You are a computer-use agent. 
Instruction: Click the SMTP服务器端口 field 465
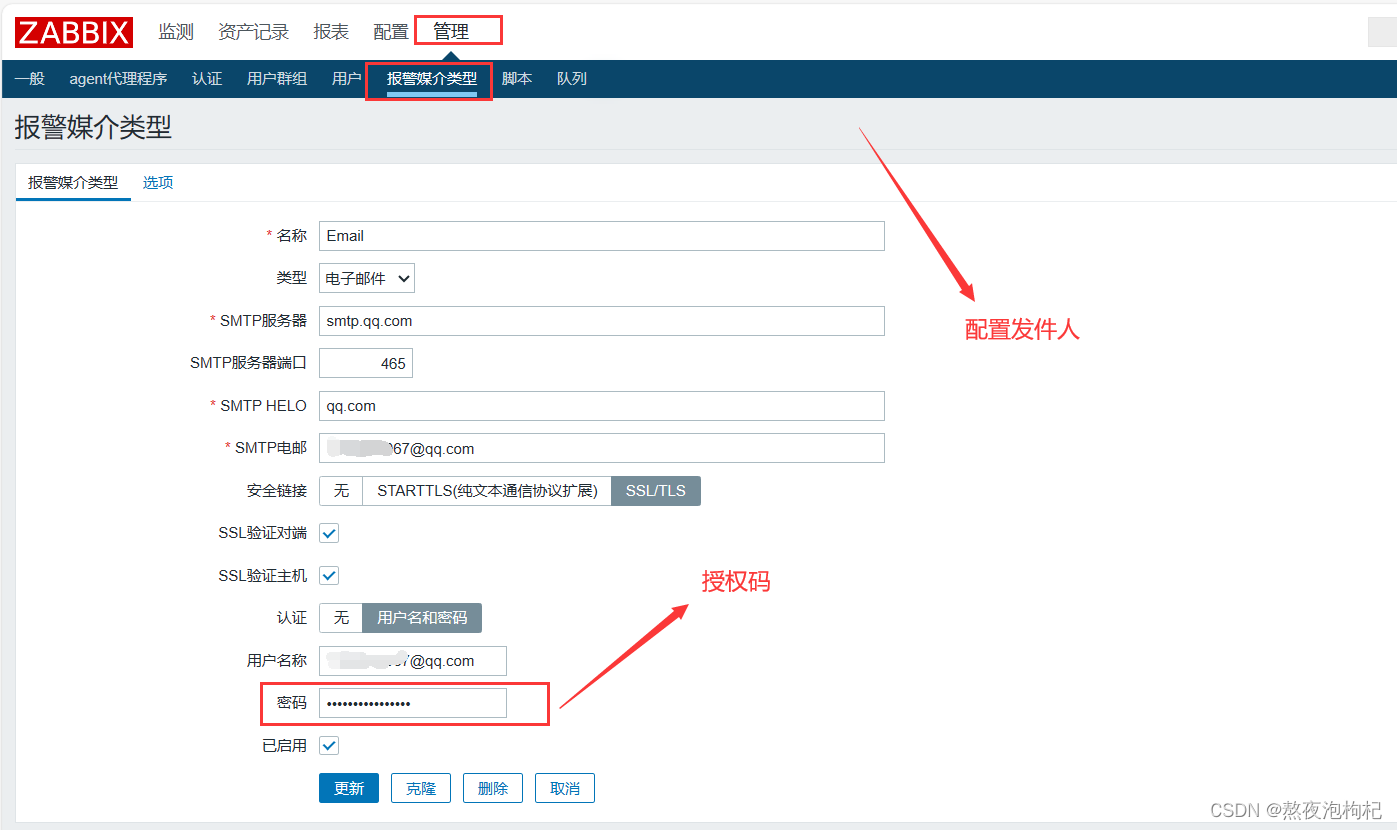[x=366, y=363]
